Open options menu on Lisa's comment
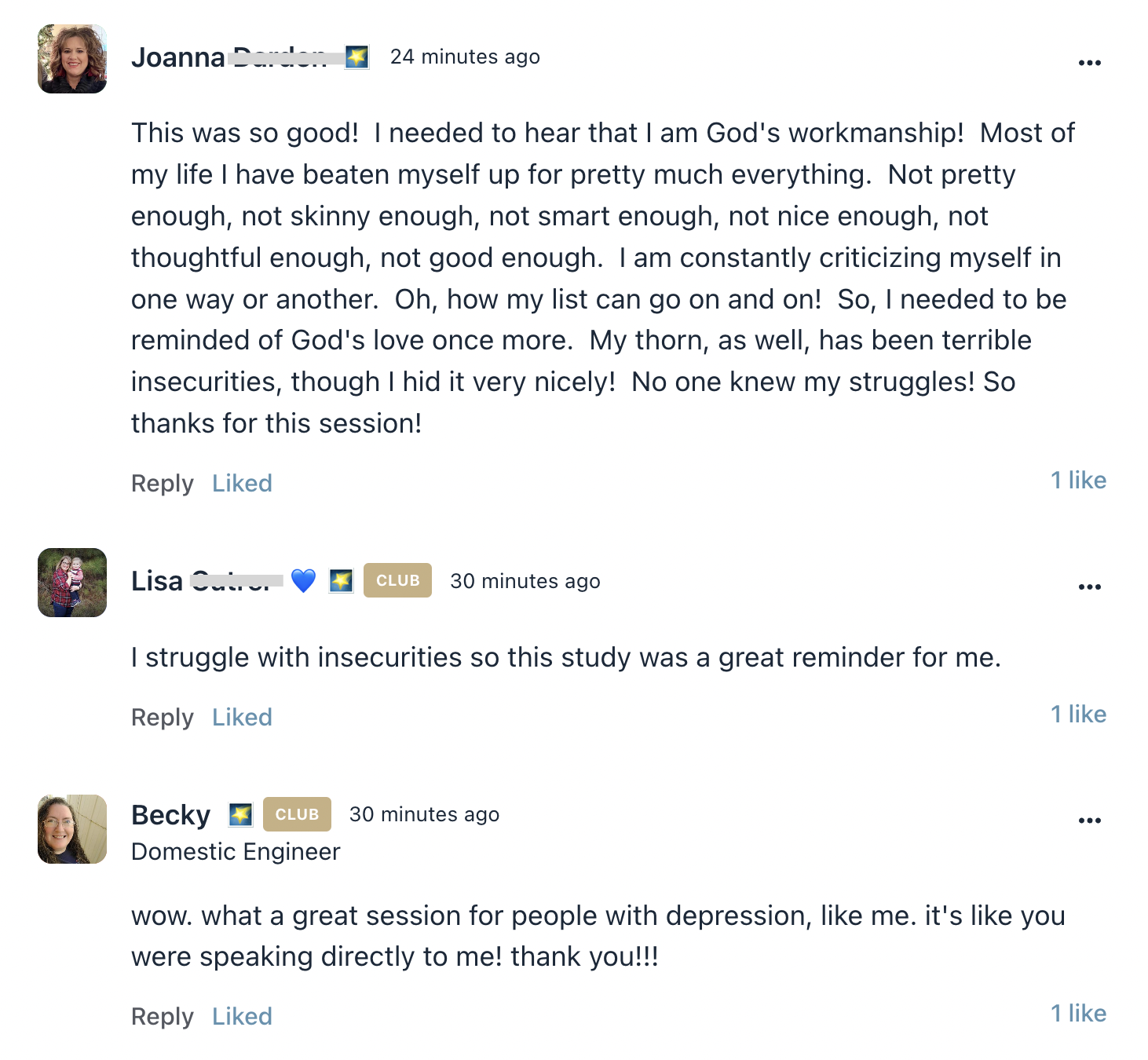The image size is (1148, 1060). tap(1089, 587)
